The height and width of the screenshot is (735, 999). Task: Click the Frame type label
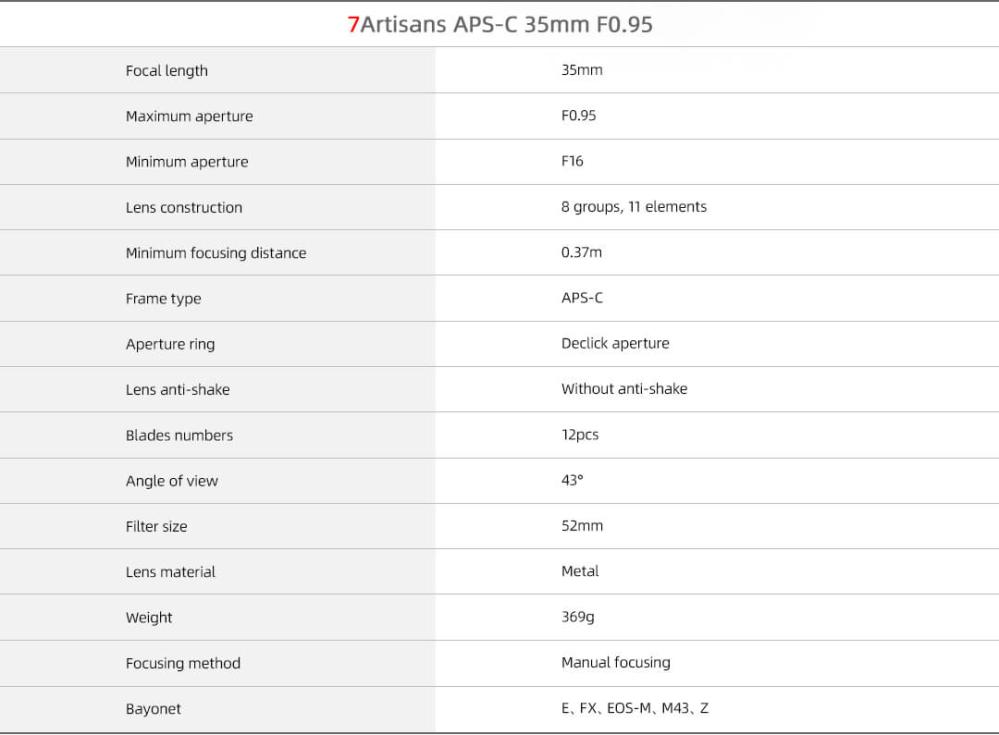(163, 299)
